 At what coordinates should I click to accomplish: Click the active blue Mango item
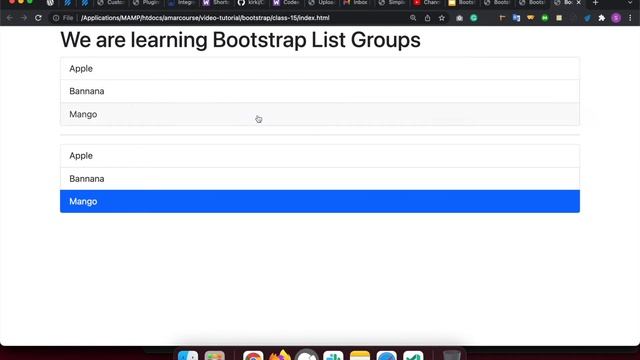pyautogui.click(x=320, y=201)
